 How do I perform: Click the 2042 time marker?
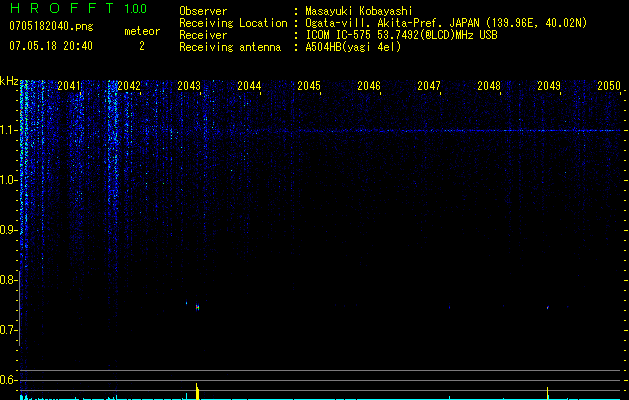point(129,86)
